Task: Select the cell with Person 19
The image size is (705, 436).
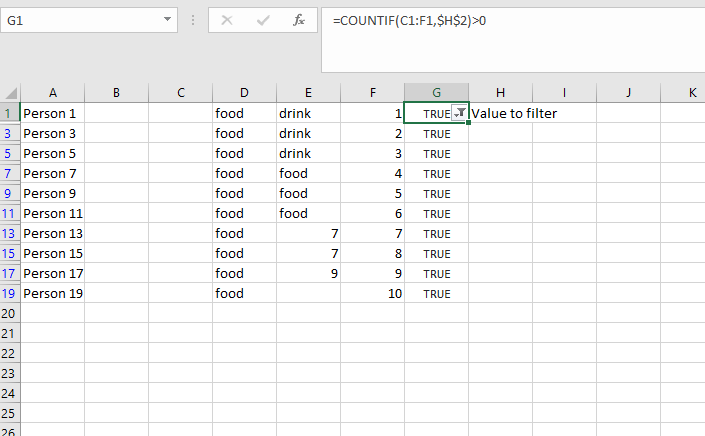Action: 52,293
